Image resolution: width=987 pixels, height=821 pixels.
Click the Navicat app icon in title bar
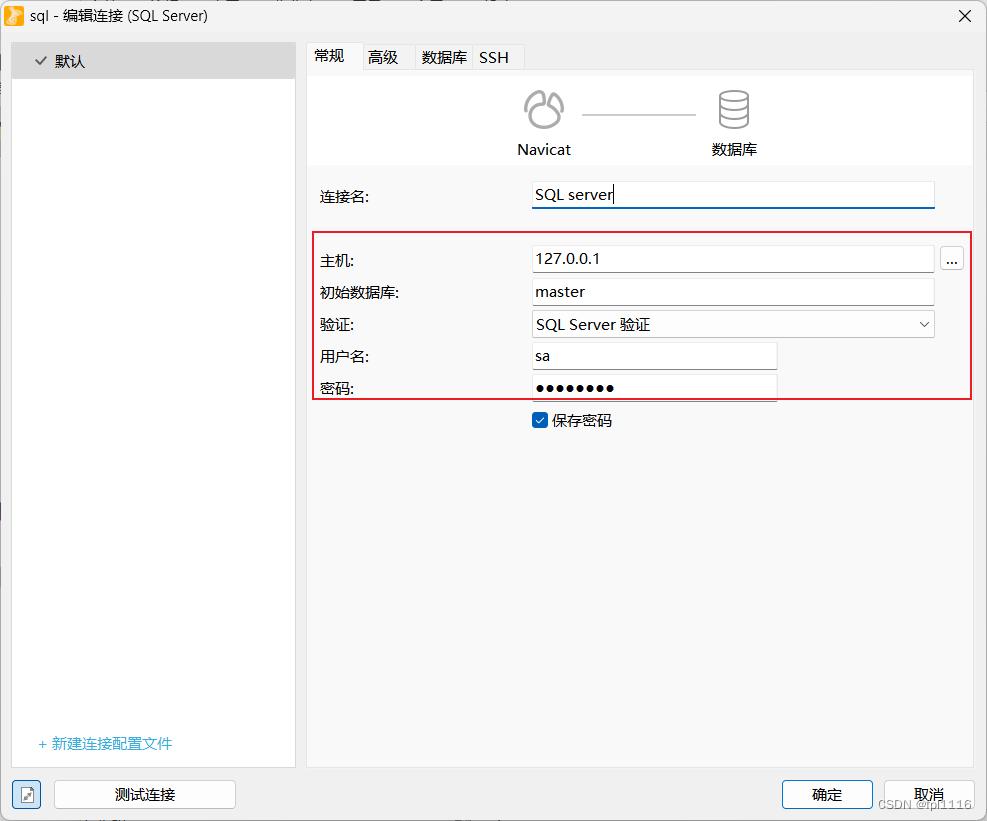click(x=13, y=16)
